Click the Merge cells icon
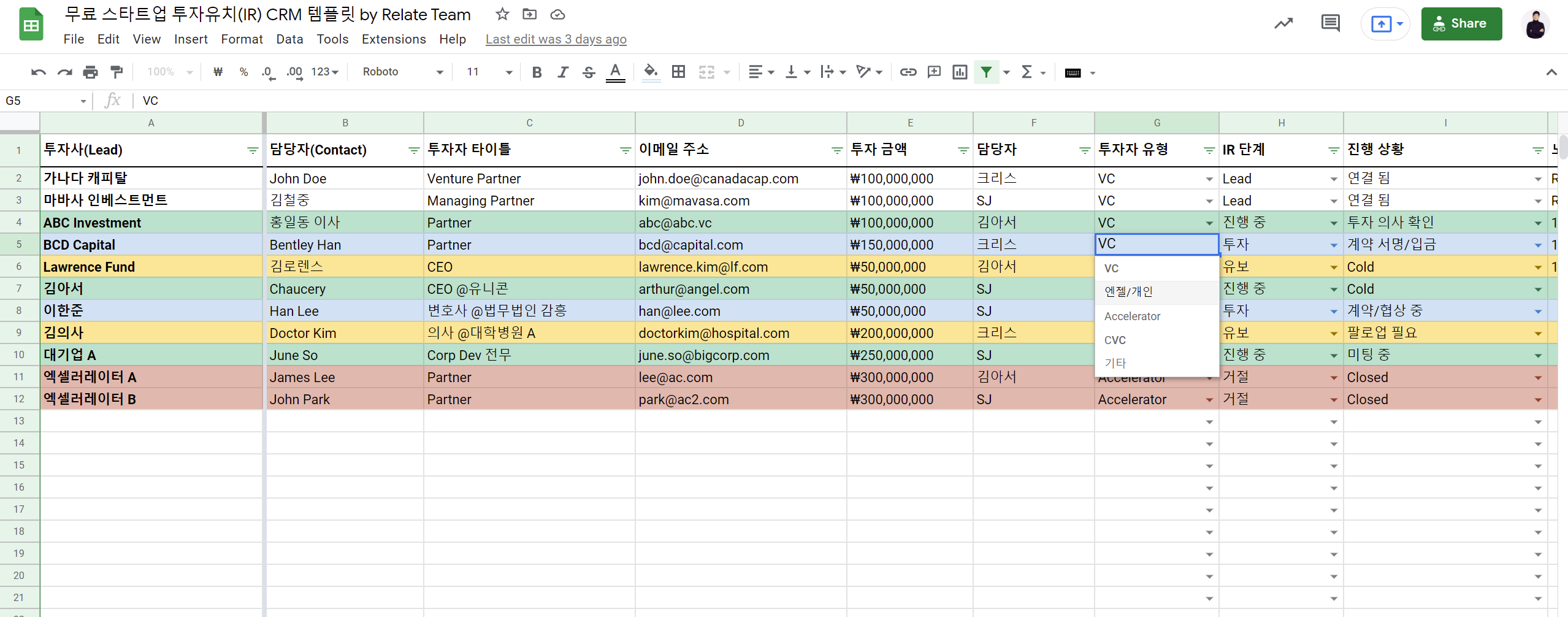This screenshot has width=1568, height=617. (706, 72)
